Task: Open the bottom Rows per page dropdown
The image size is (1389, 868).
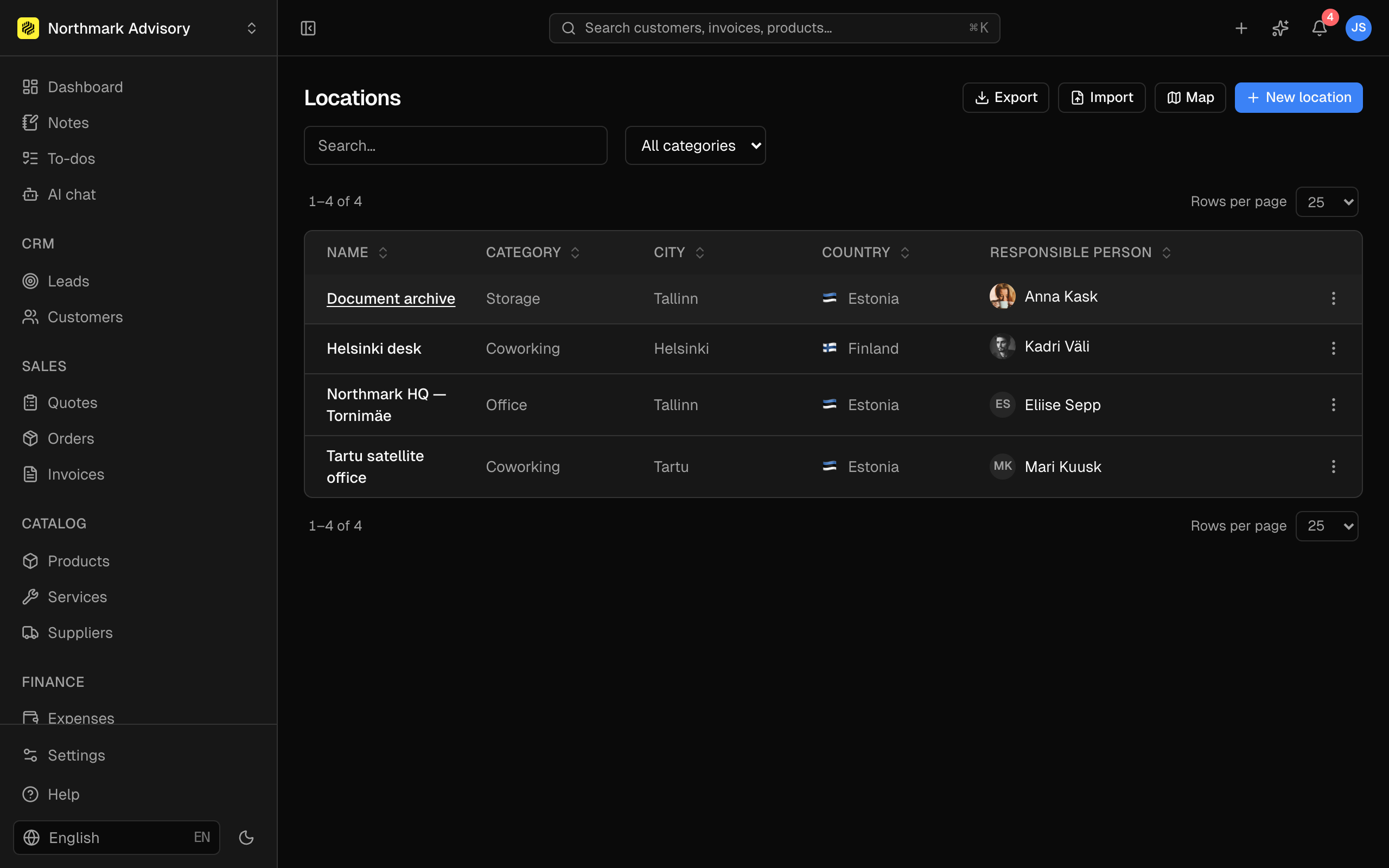Action: (1327, 526)
